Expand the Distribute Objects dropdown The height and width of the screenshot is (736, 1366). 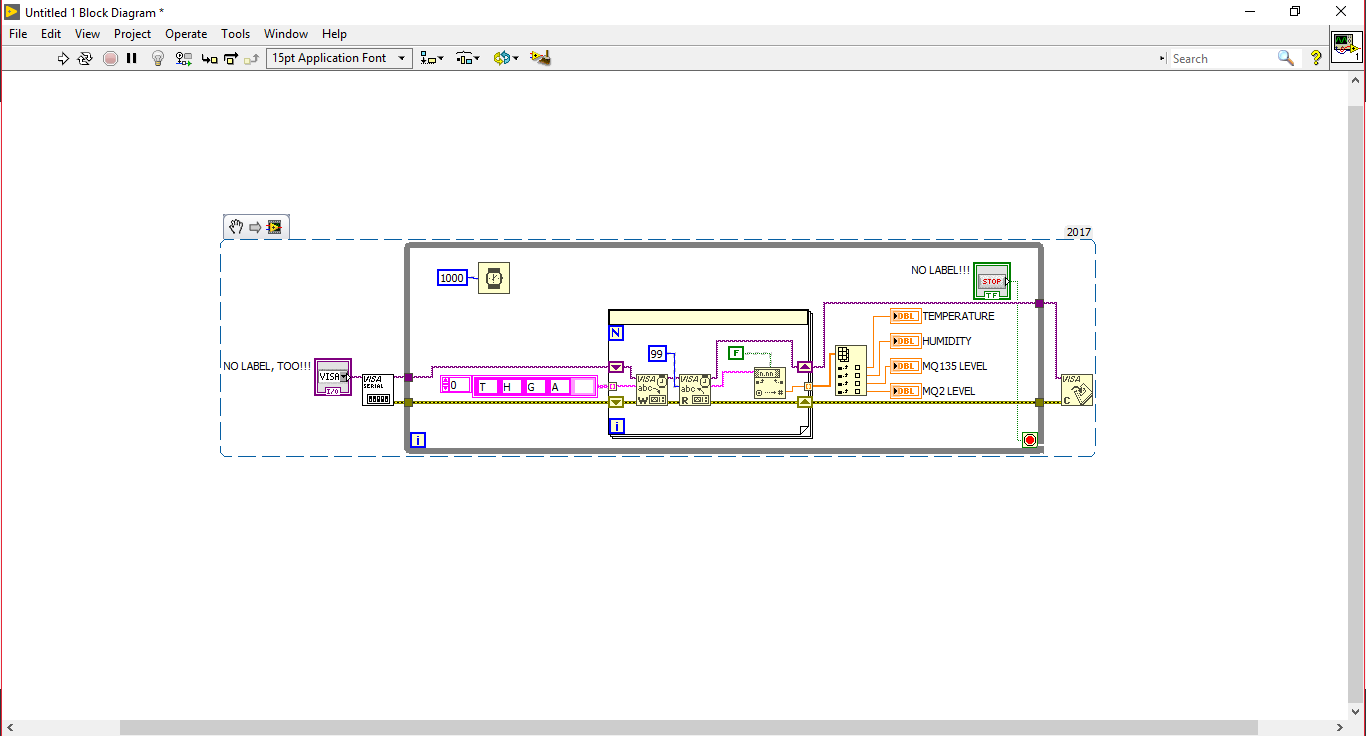(x=468, y=58)
